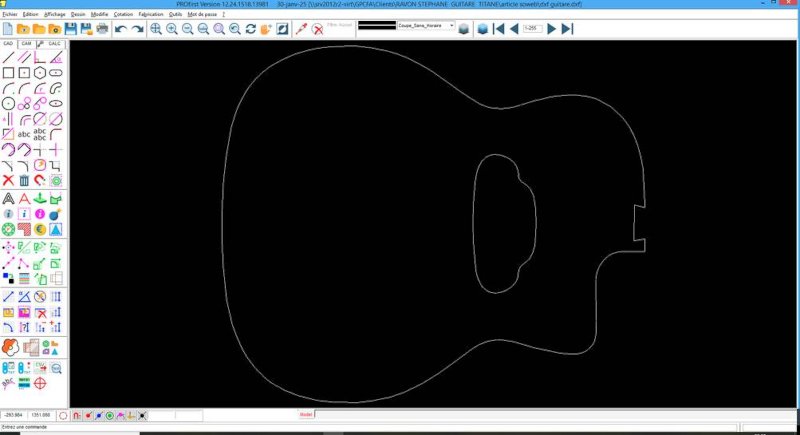
Task: Click the orange flower shape icon
Action: (10, 347)
